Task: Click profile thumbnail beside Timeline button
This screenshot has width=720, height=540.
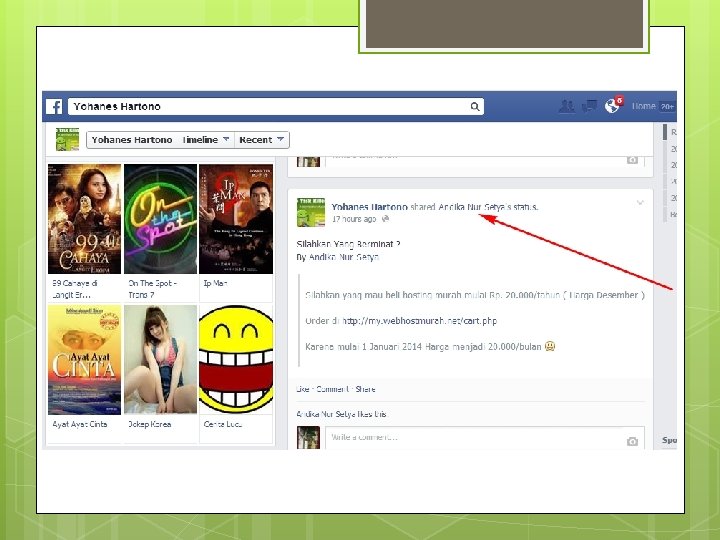Action: pyautogui.click(x=68, y=140)
